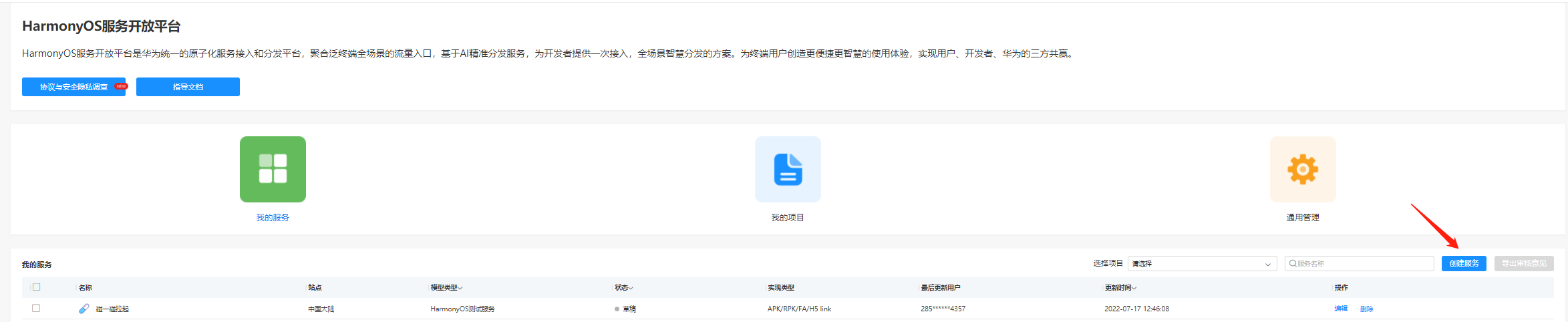Open the 指导文档 button
This screenshot has height=322, width=1568.
click(x=188, y=87)
